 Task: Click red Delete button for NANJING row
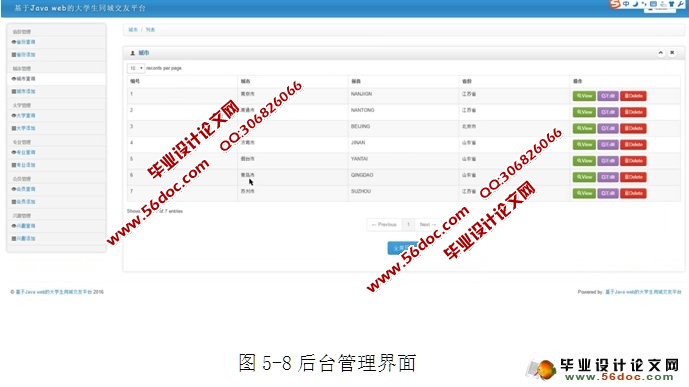[633, 96]
